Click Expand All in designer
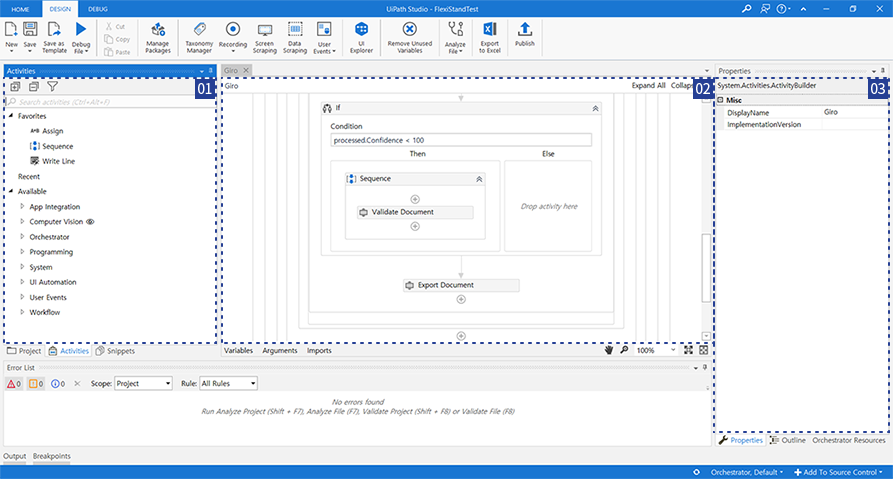This screenshot has height=479, width=893. 648,85
